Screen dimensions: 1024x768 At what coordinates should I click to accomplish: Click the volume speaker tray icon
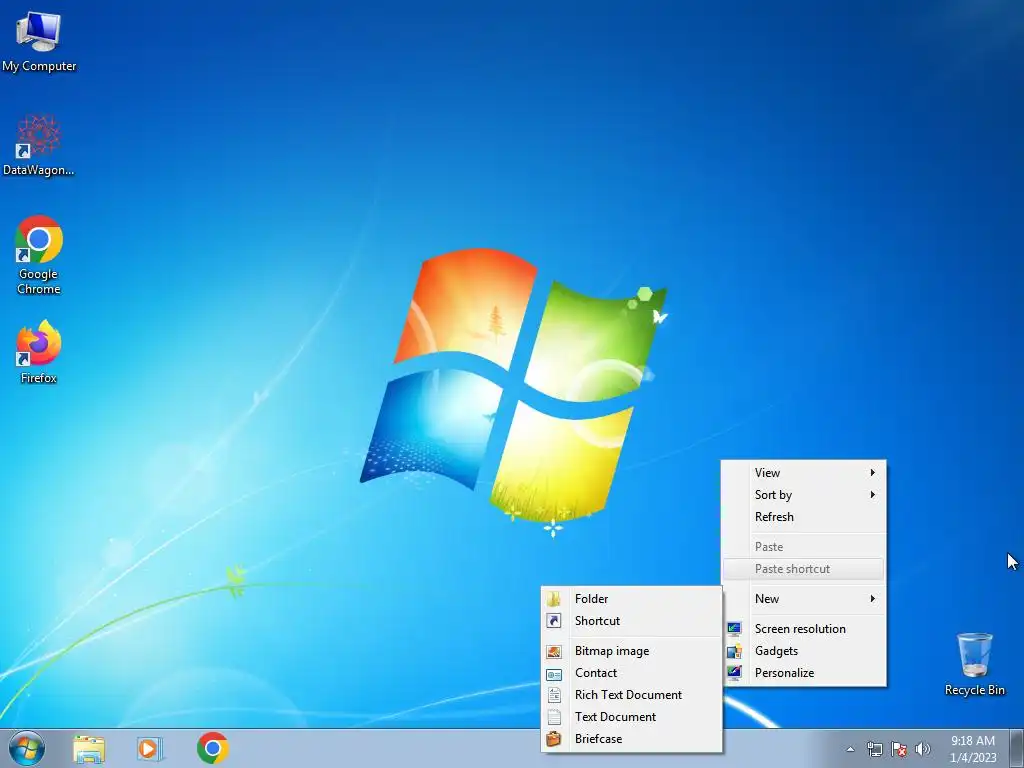(923, 749)
